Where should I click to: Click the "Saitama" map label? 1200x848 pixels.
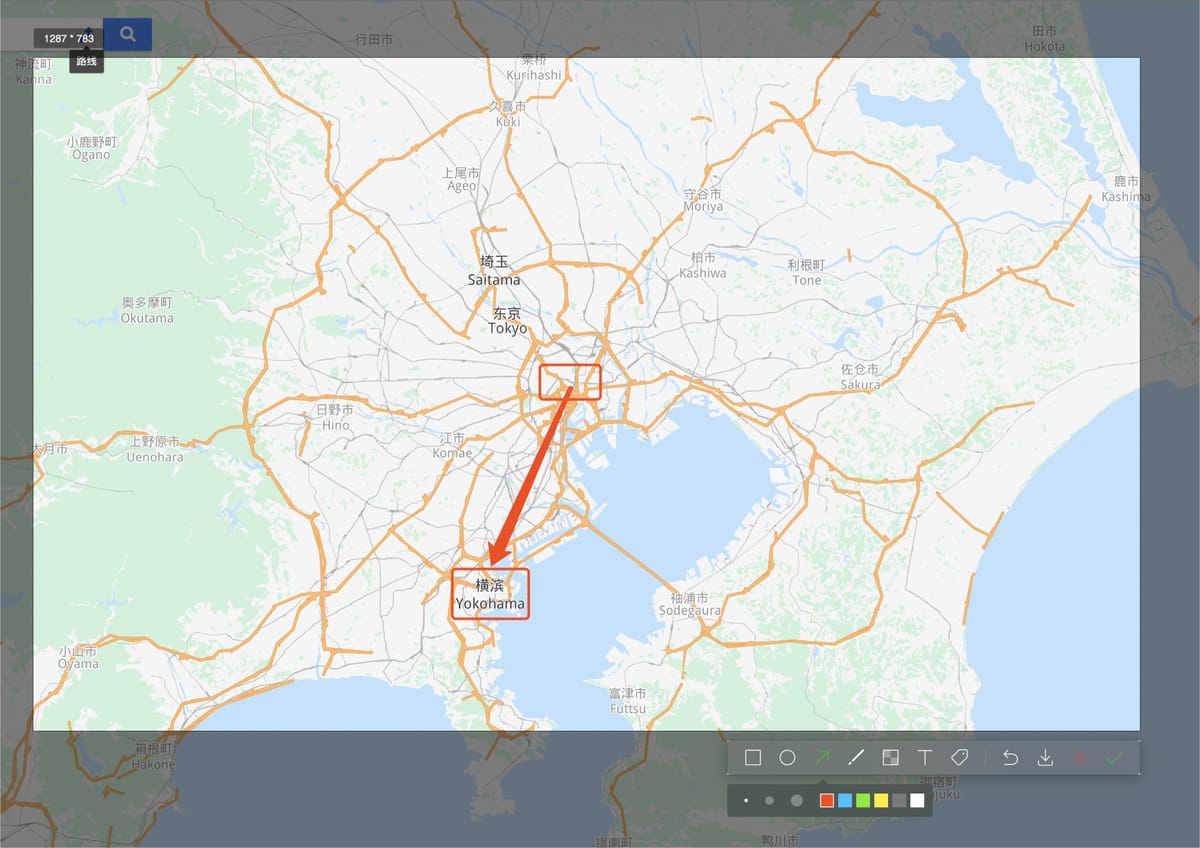(x=494, y=280)
